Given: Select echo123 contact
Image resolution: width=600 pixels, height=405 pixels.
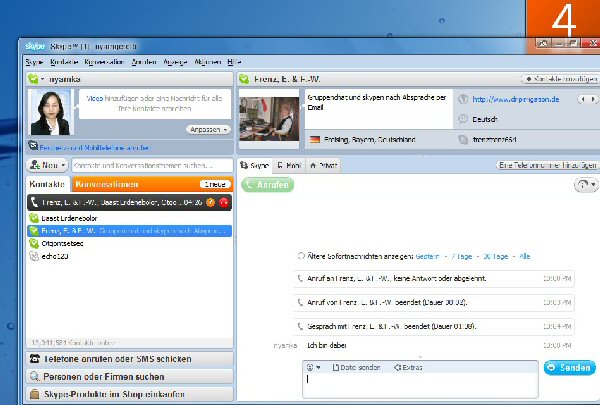Looking at the screenshot, I should click(129, 256).
